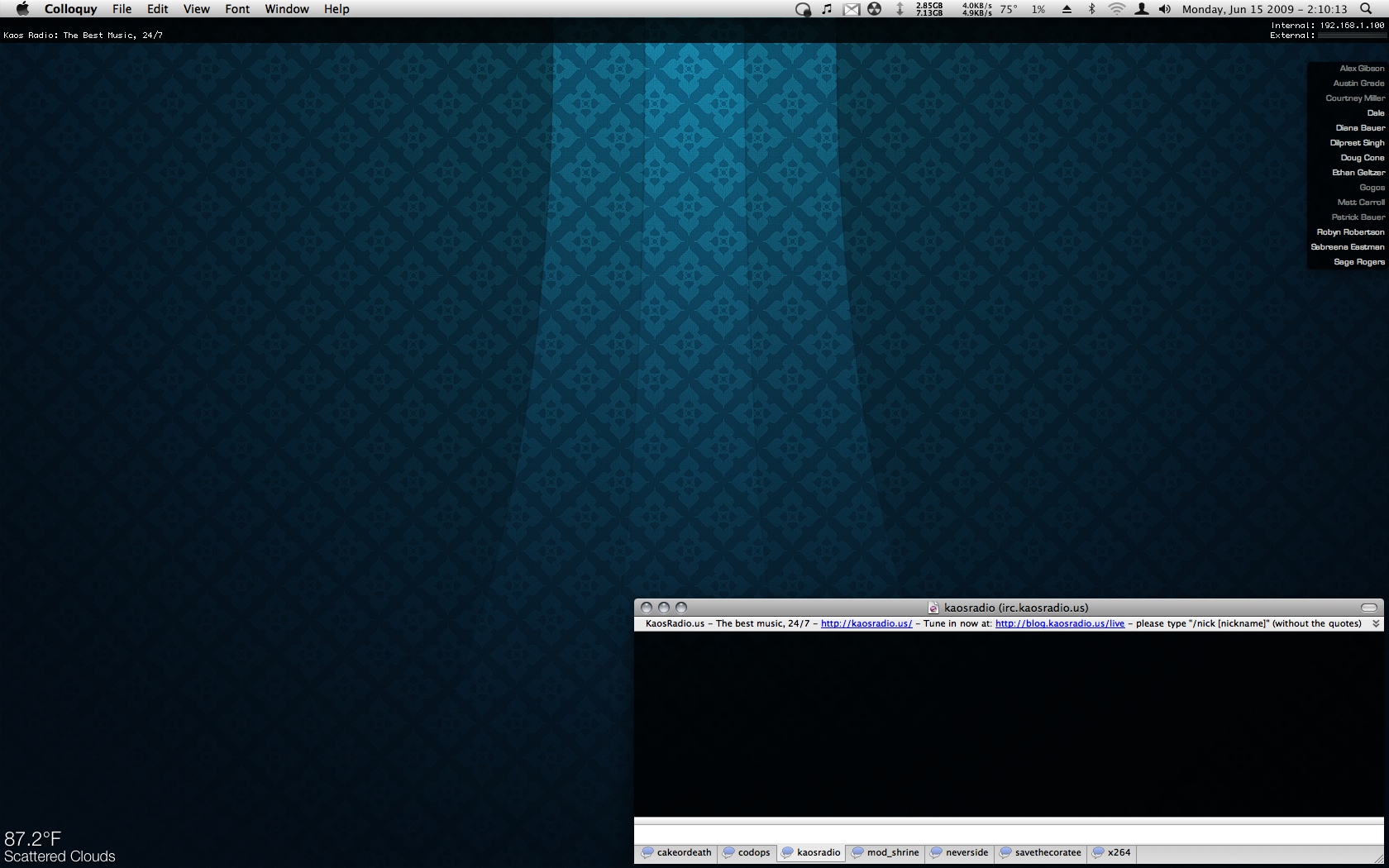The height and width of the screenshot is (868, 1389).
Task: Open the Edit menu
Action: pyautogui.click(x=157, y=9)
